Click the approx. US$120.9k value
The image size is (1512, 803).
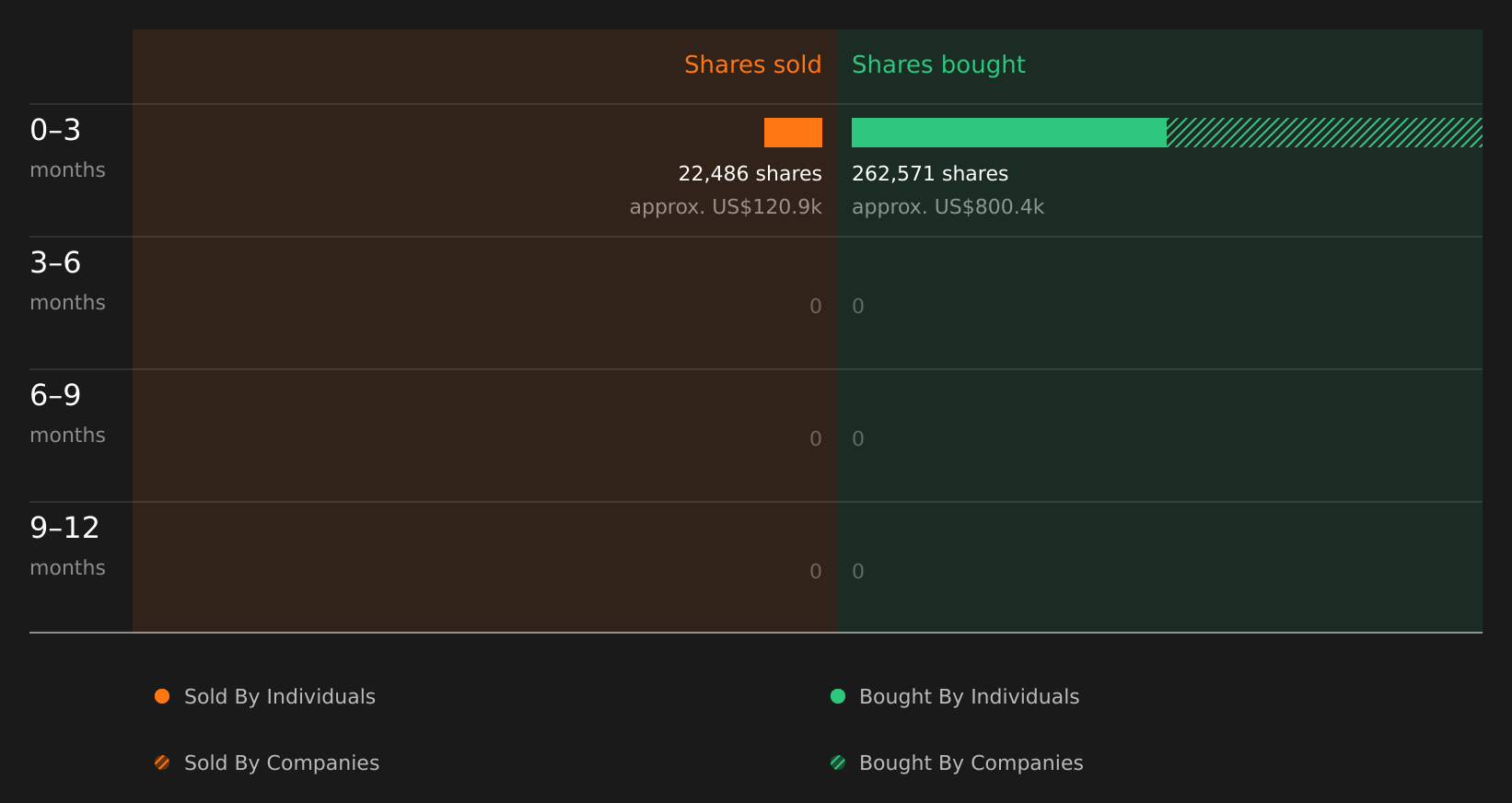point(726,206)
